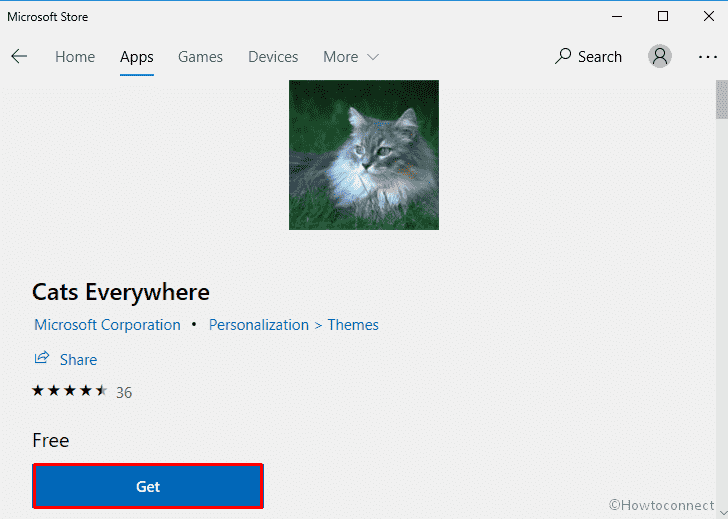The width and height of the screenshot is (728, 519).
Task: Click the Search magnifier icon
Action: coord(563,56)
